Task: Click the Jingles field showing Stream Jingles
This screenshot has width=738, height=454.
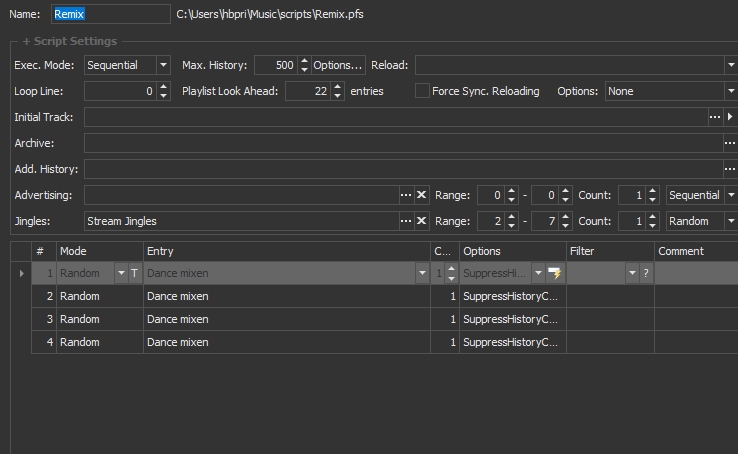Action: (x=241, y=221)
